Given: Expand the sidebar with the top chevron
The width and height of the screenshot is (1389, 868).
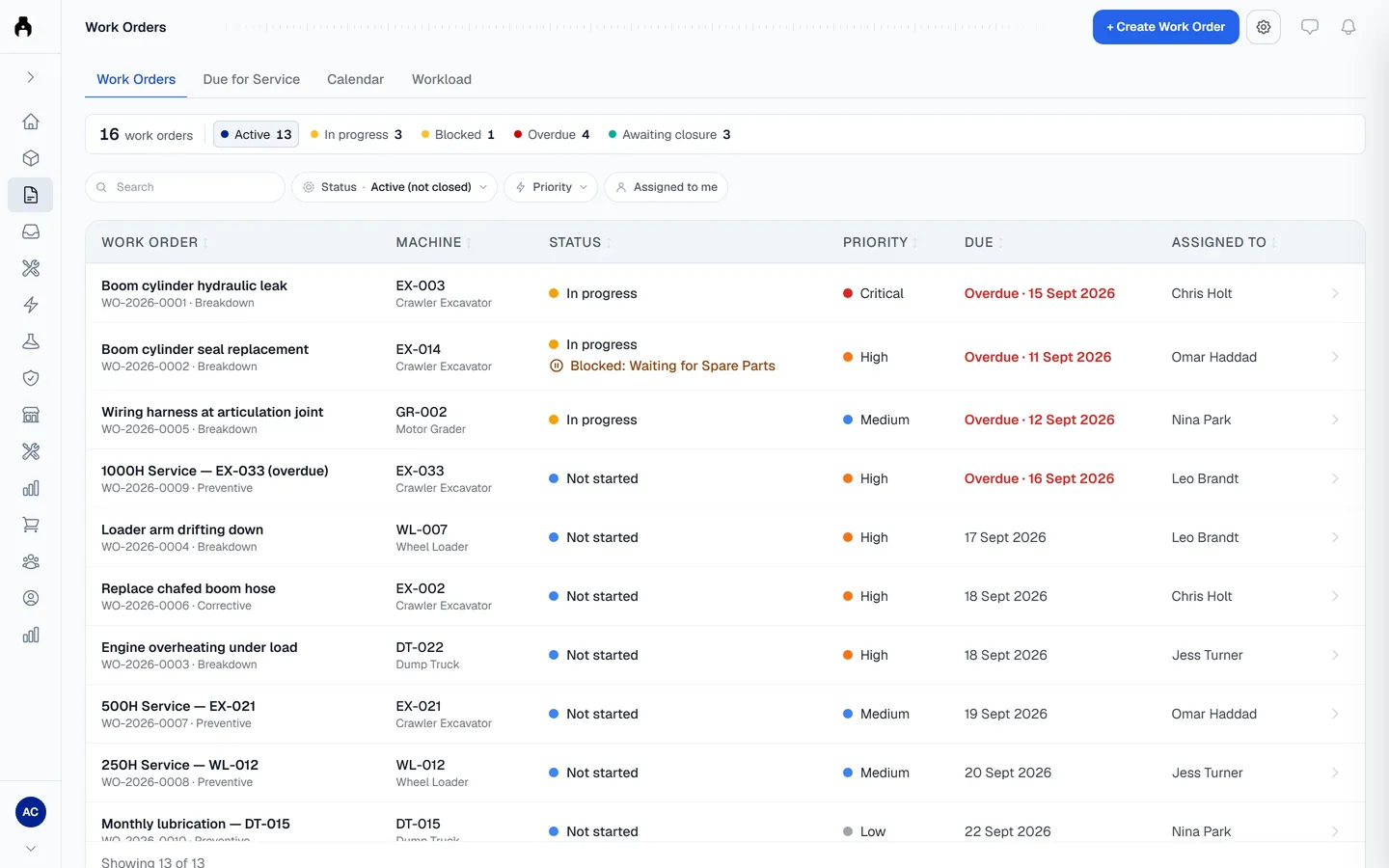Looking at the screenshot, I should click(31, 77).
